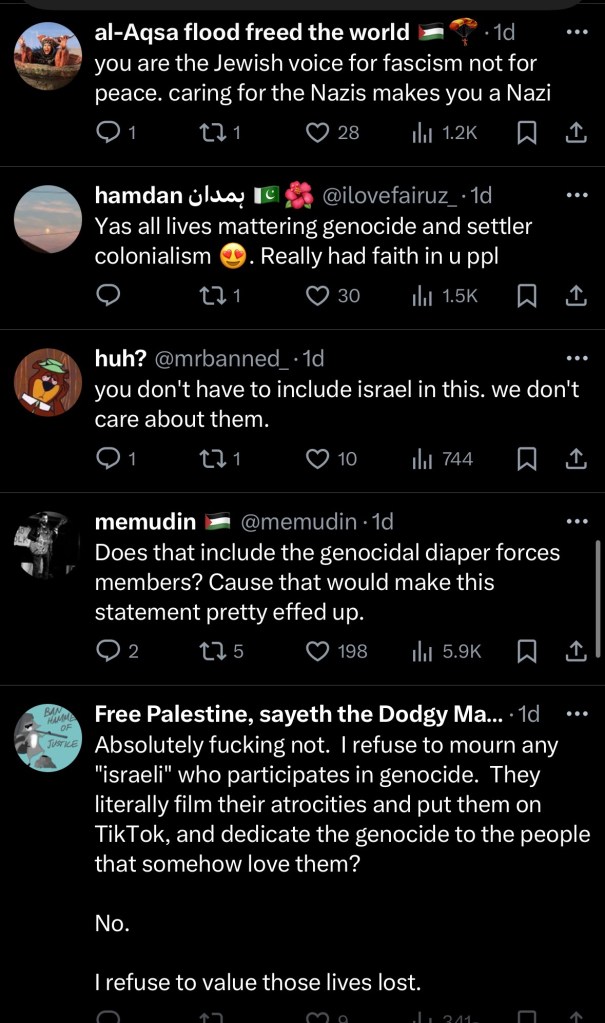Reply to huh? @mrbanned_ tweet

107,459
